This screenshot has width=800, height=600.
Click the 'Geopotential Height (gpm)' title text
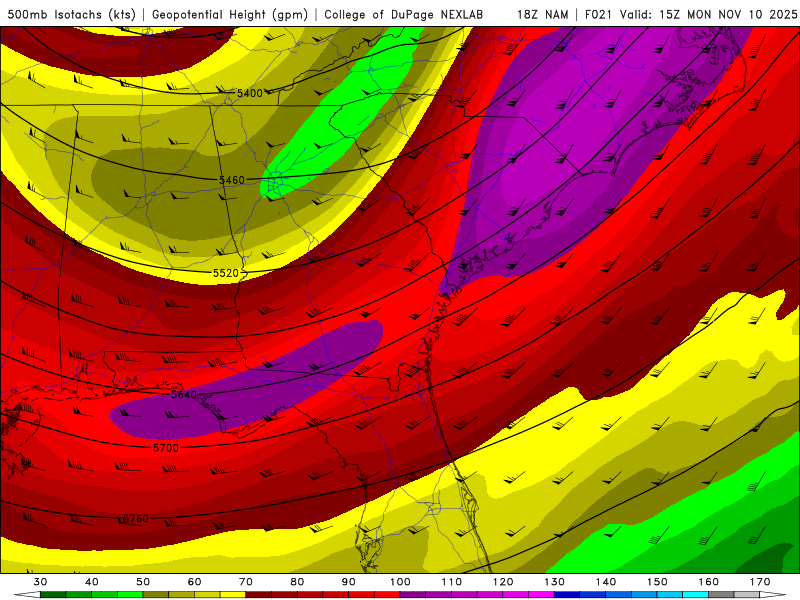(x=230, y=15)
